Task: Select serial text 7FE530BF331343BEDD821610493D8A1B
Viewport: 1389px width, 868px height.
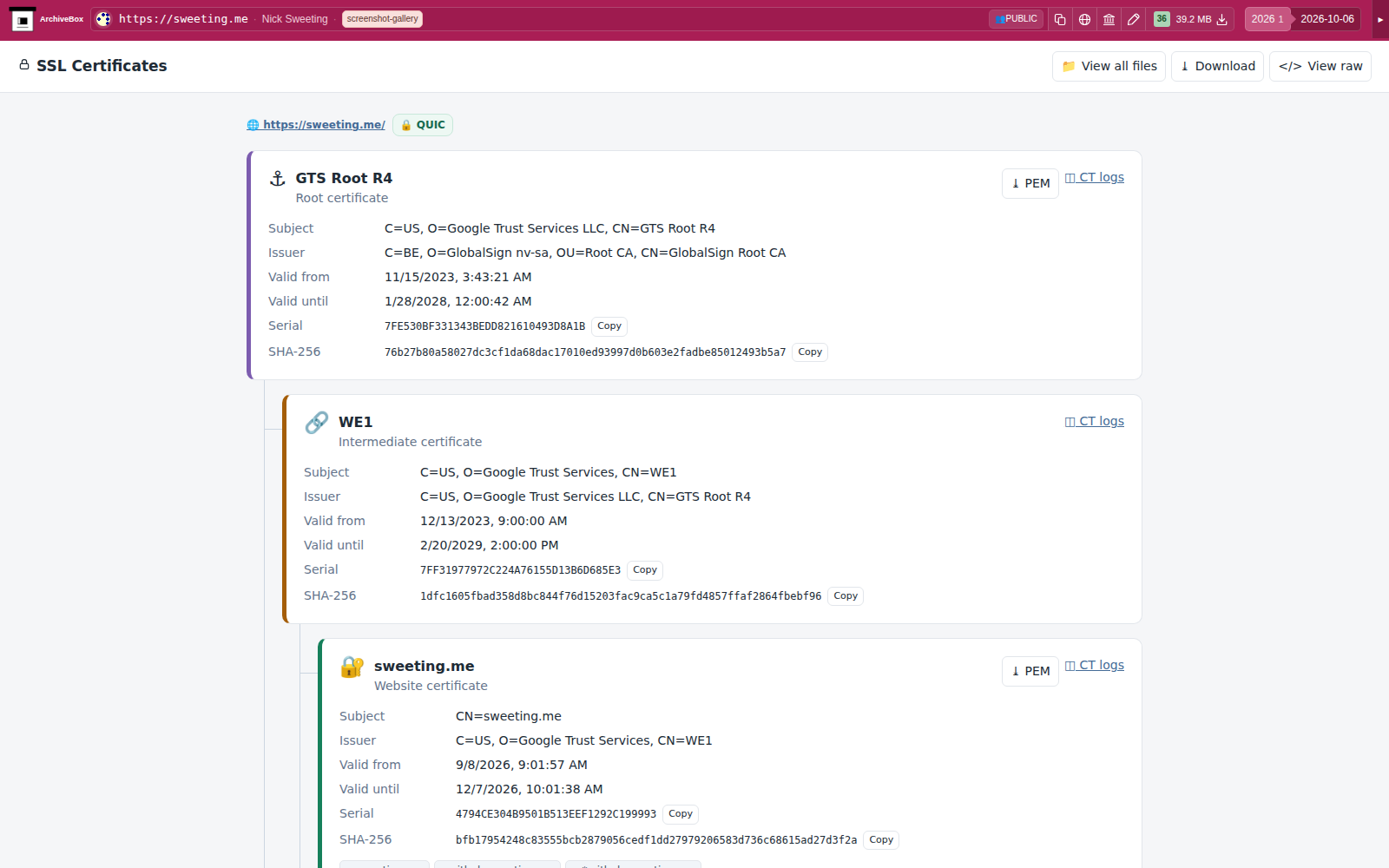Action: (485, 326)
